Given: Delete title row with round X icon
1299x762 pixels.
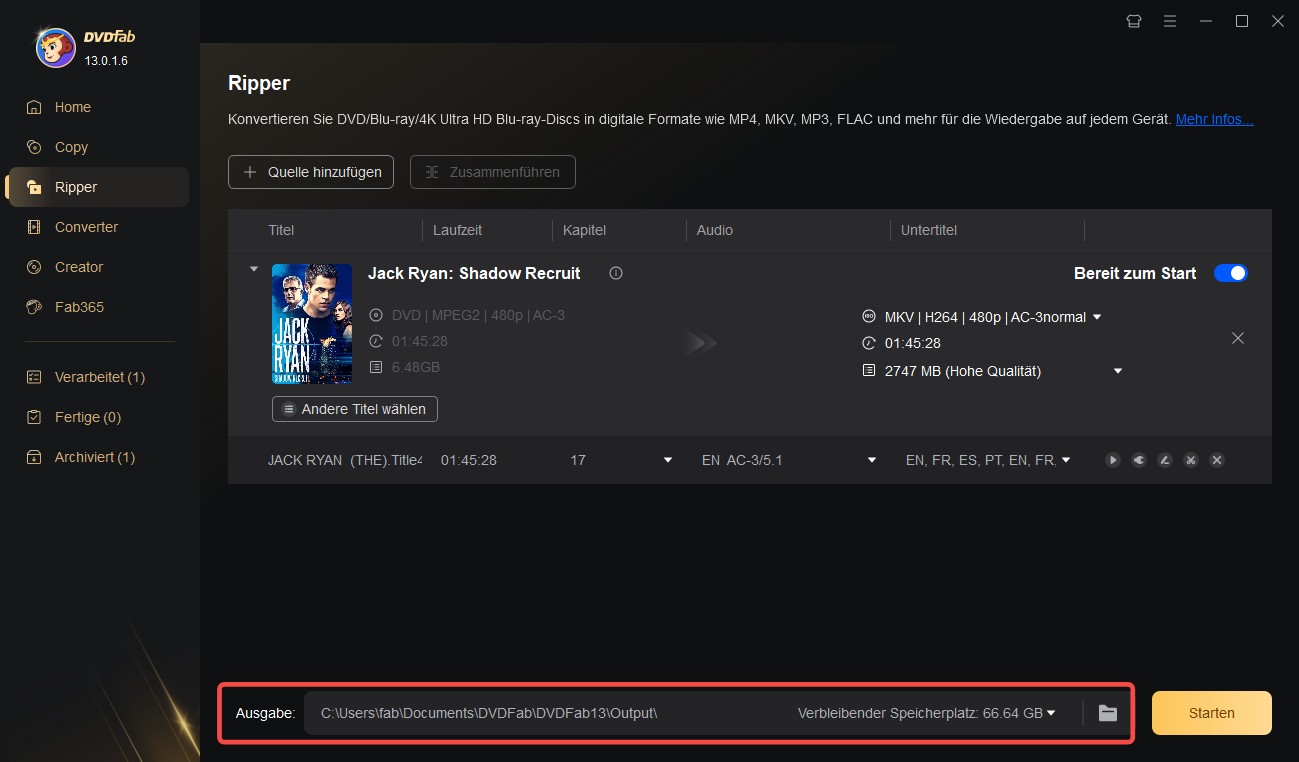Looking at the screenshot, I should (1217, 460).
